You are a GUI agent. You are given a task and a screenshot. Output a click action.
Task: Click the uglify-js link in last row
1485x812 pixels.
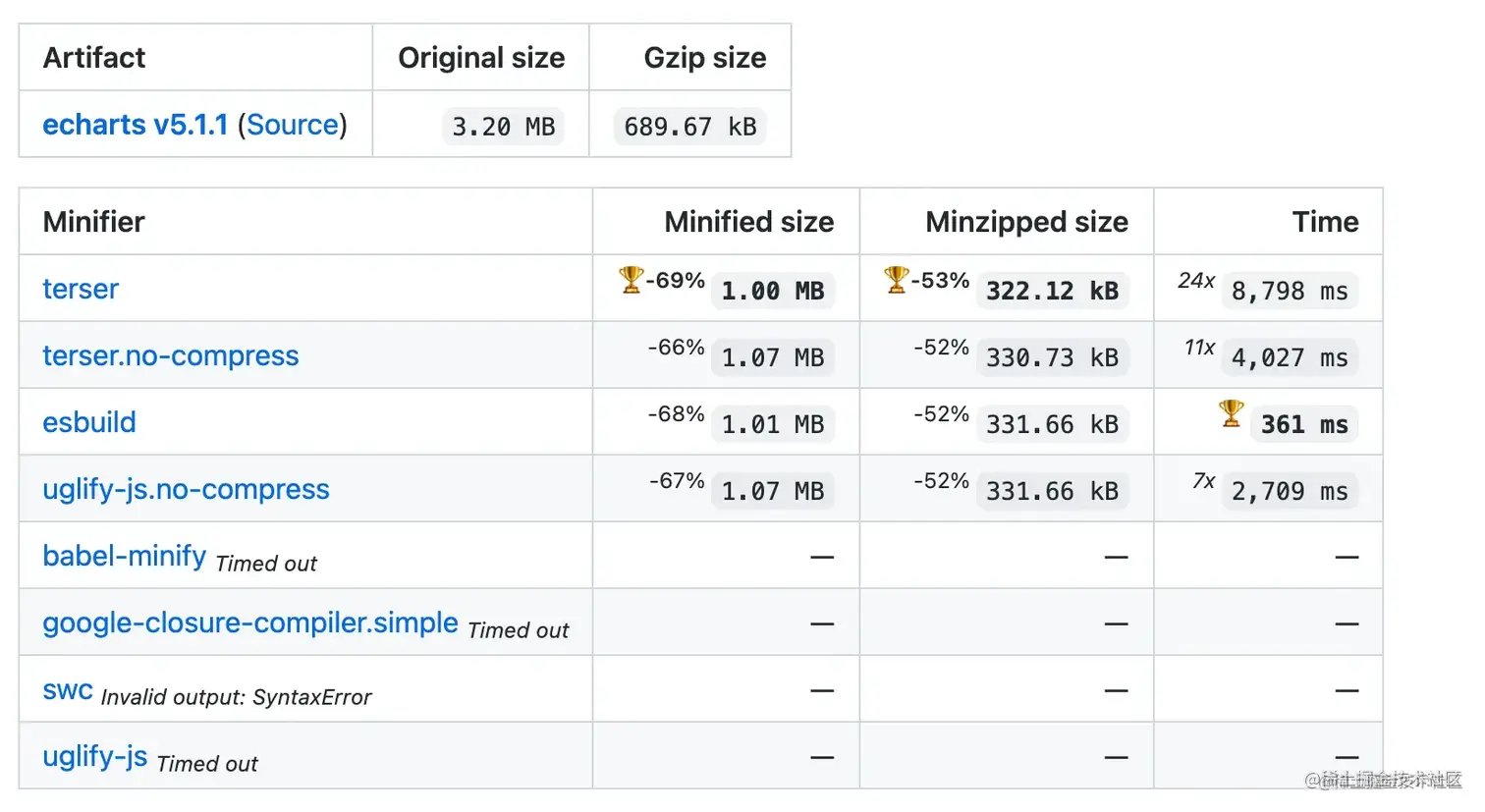pos(94,756)
